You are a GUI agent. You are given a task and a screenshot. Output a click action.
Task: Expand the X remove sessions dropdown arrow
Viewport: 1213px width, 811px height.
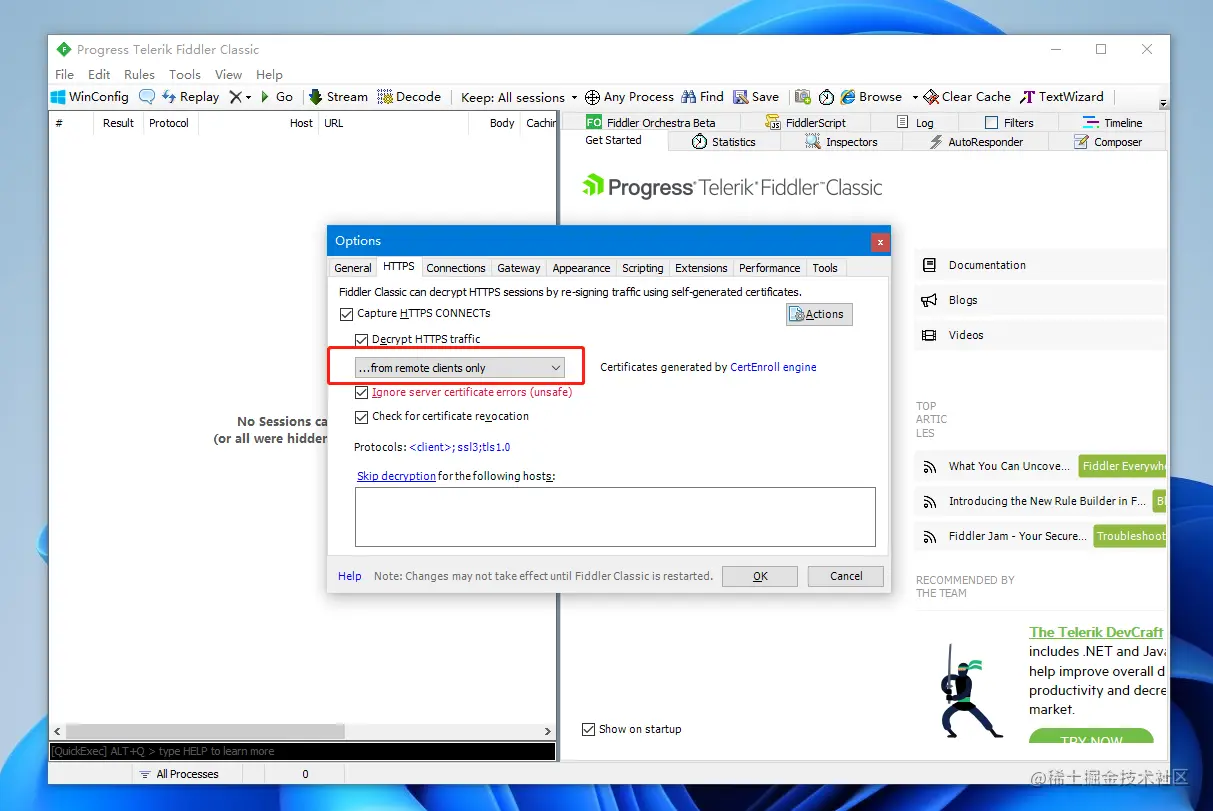tap(247, 97)
